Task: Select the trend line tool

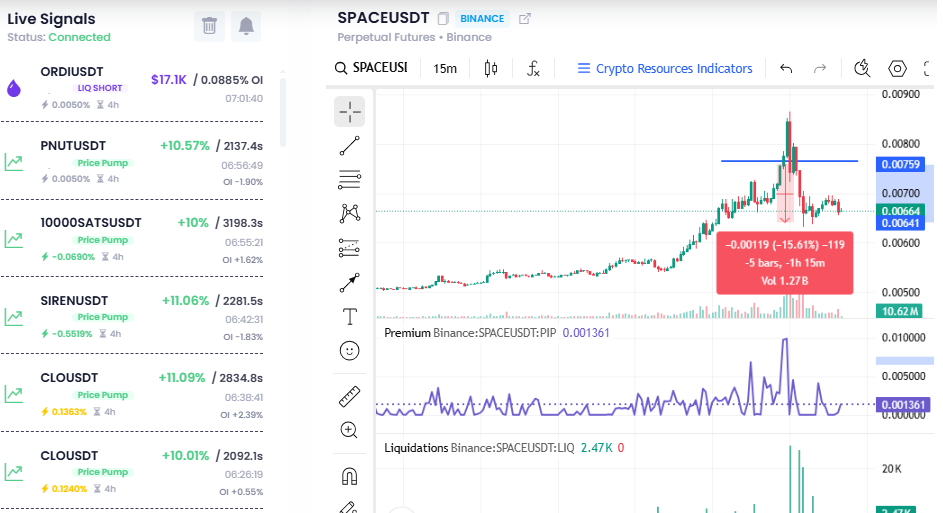Action: pos(349,146)
